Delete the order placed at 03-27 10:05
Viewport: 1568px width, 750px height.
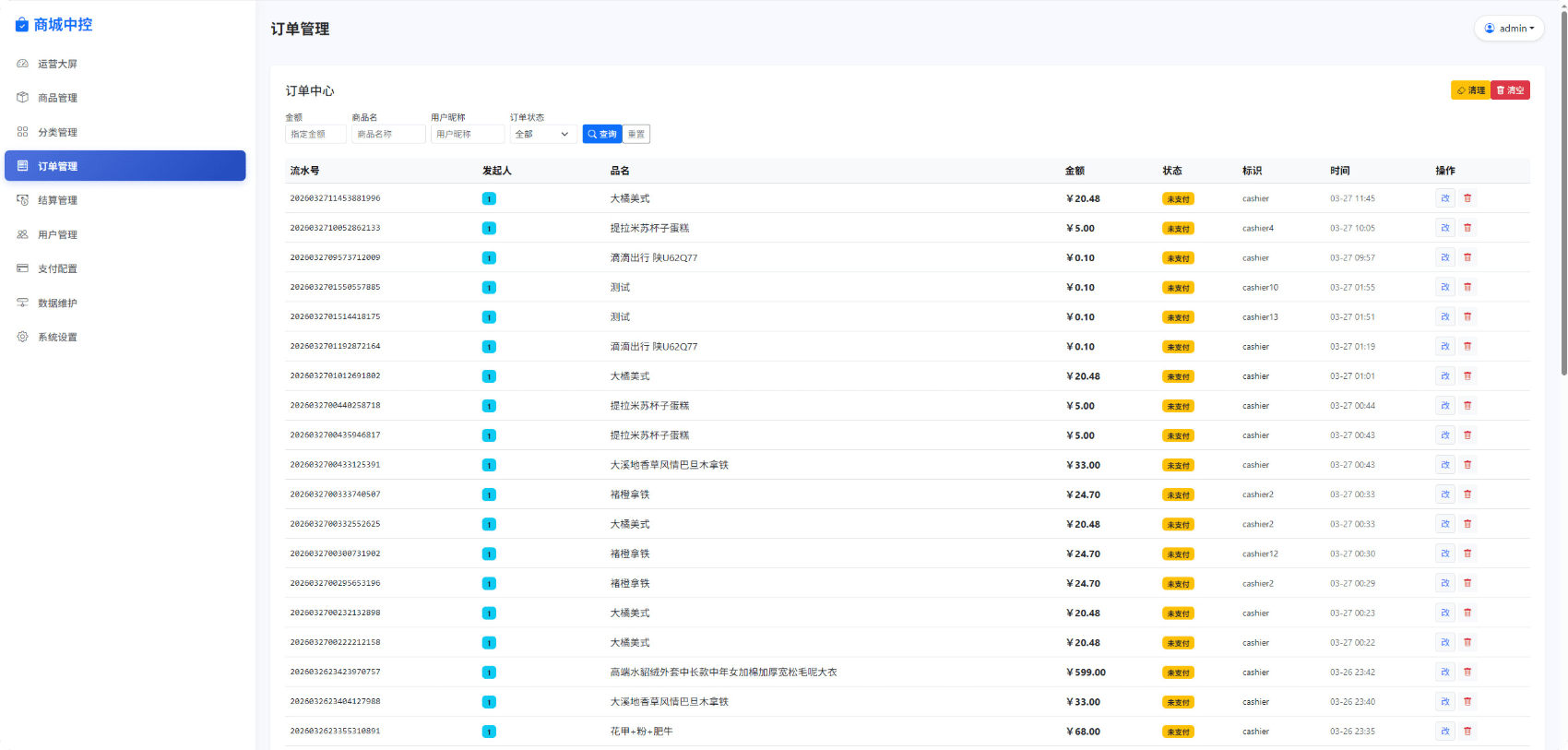tap(1467, 228)
